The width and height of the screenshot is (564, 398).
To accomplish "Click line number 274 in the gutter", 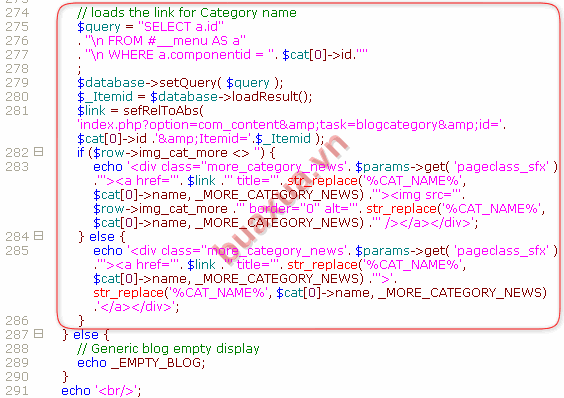I will pyautogui.click(x=17, y=13).
